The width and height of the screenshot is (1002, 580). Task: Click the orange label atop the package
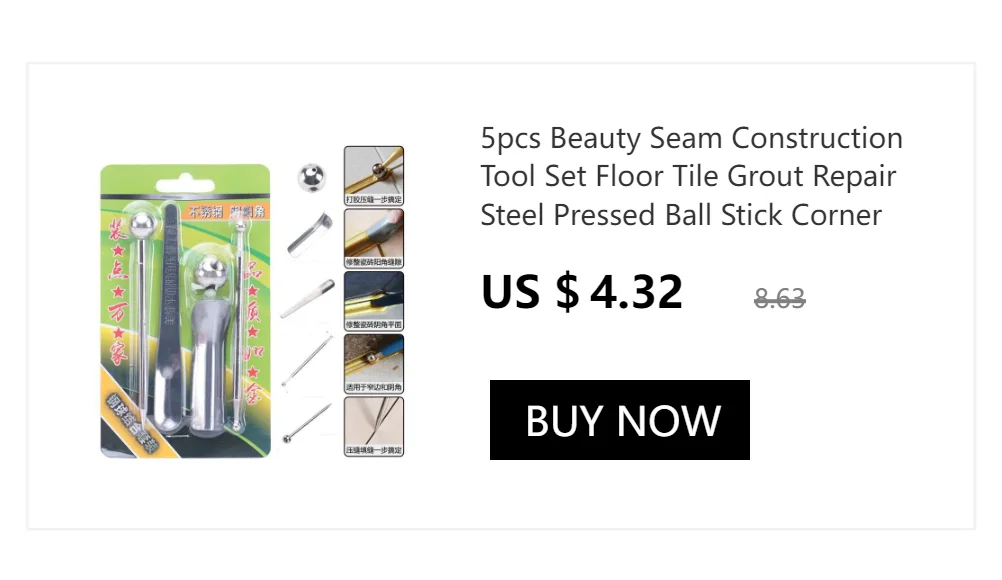[x=226, y=211]
